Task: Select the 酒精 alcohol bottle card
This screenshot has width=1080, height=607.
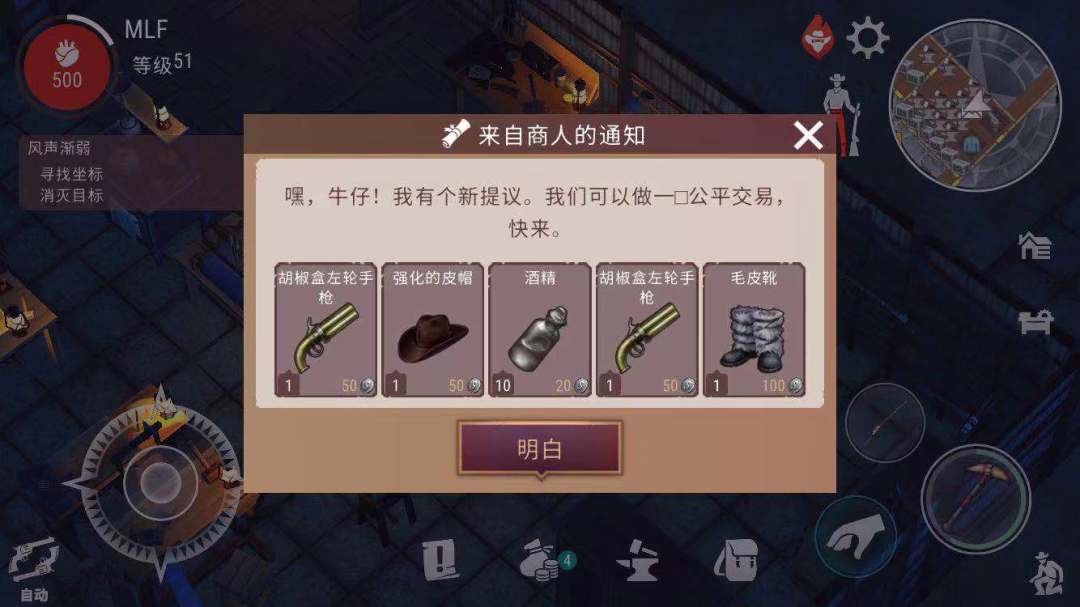Action: [540, 330]
